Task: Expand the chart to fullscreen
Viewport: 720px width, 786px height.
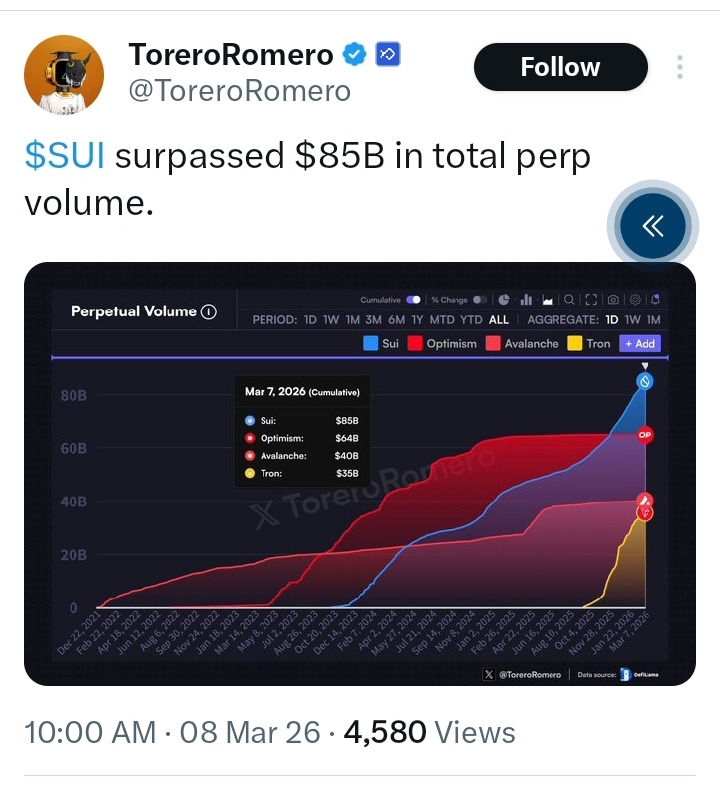Action: pyautogui.click(x=590, y=299)
